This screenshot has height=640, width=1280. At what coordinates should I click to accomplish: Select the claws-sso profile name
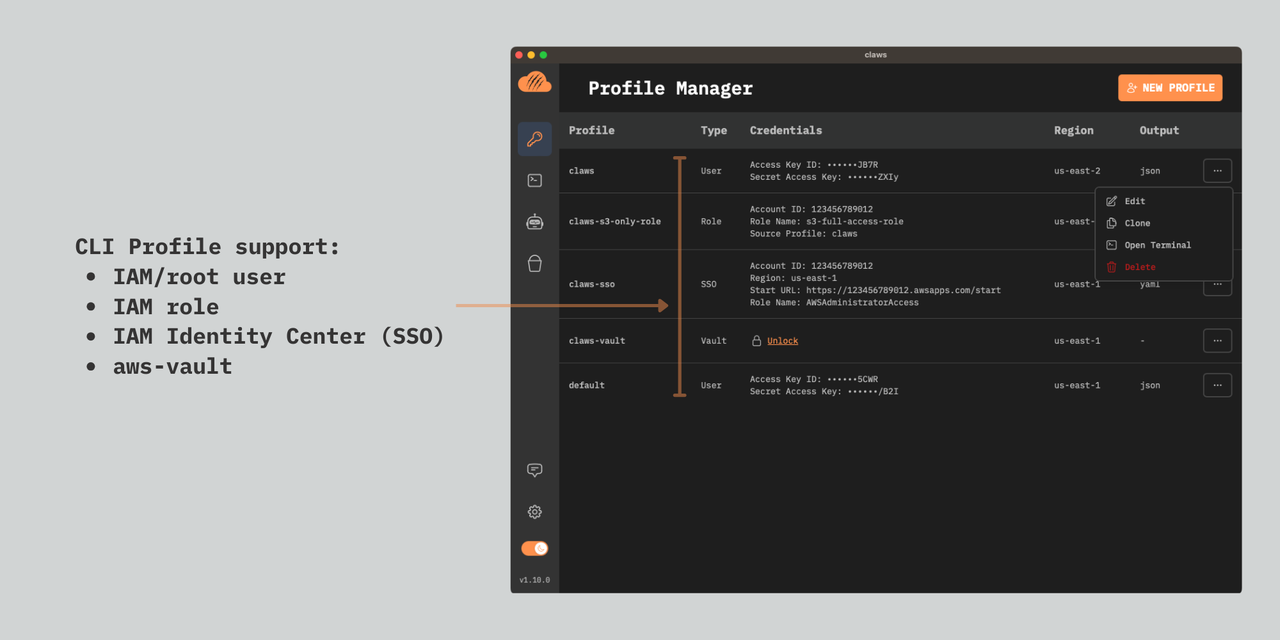click(x=592, y=284)
